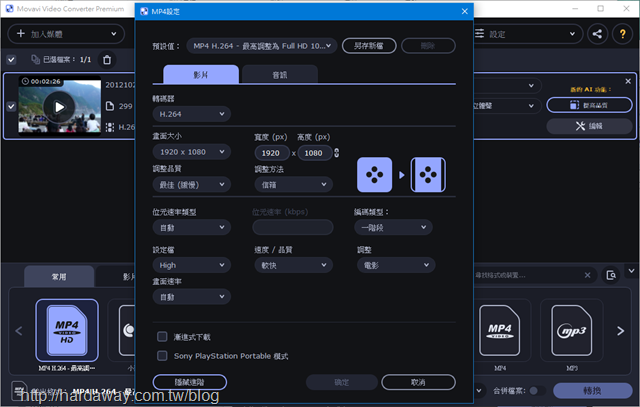Click the height field showing 1080
The image size is (640, 407).
(x=315, y=153)
